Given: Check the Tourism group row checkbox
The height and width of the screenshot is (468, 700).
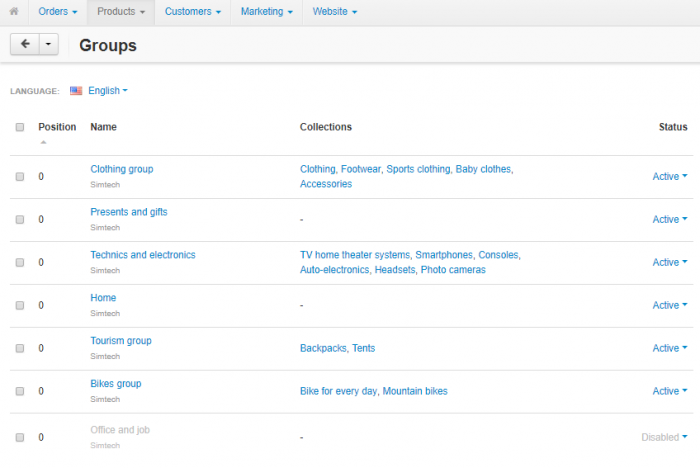Looking at the screenshot, I should pyautogui.click(x=20, y=348).
